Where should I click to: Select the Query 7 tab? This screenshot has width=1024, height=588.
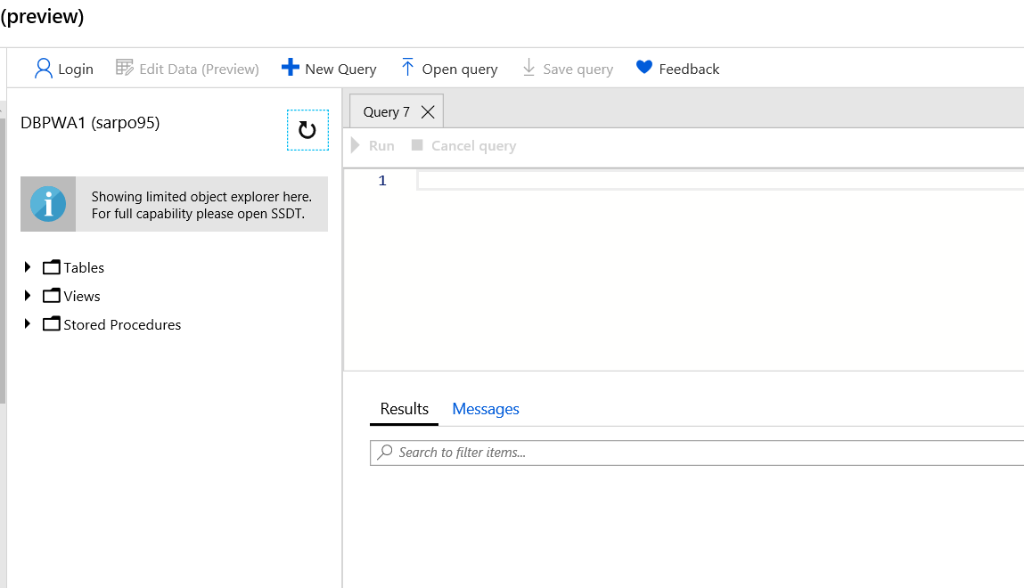pos(387,112)
